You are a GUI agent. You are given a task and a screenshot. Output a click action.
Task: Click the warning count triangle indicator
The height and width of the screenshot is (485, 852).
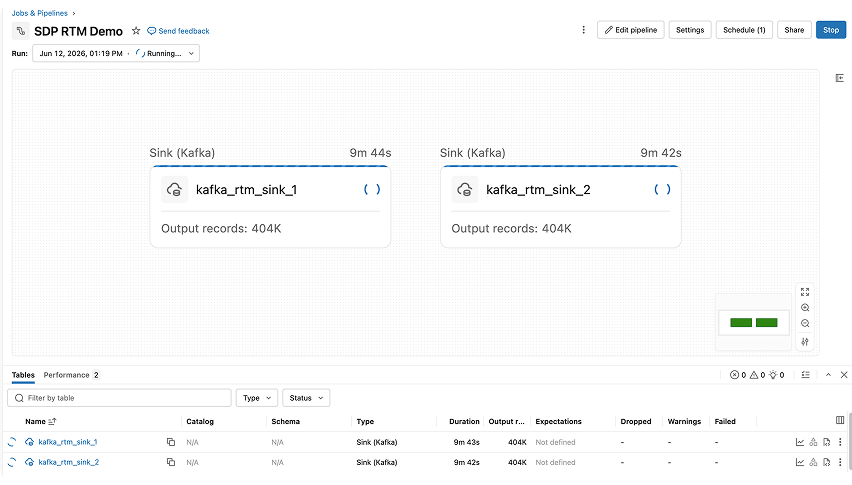tap(757, 375)
